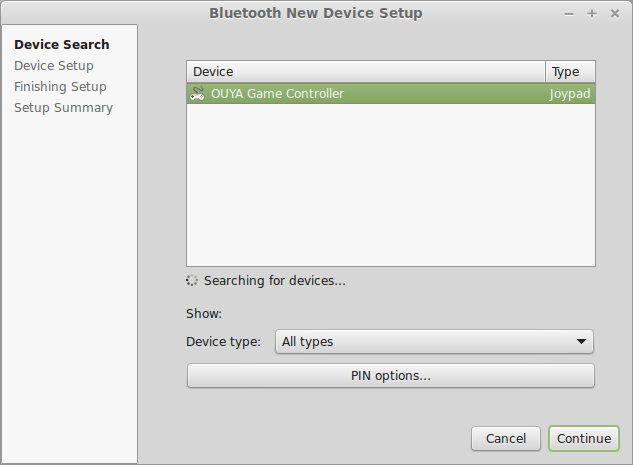Image resolution: width=633 pixels, height=465 pixels.
Task: Select the Finishing Setup sidebar step
Action: coord(60,87)
